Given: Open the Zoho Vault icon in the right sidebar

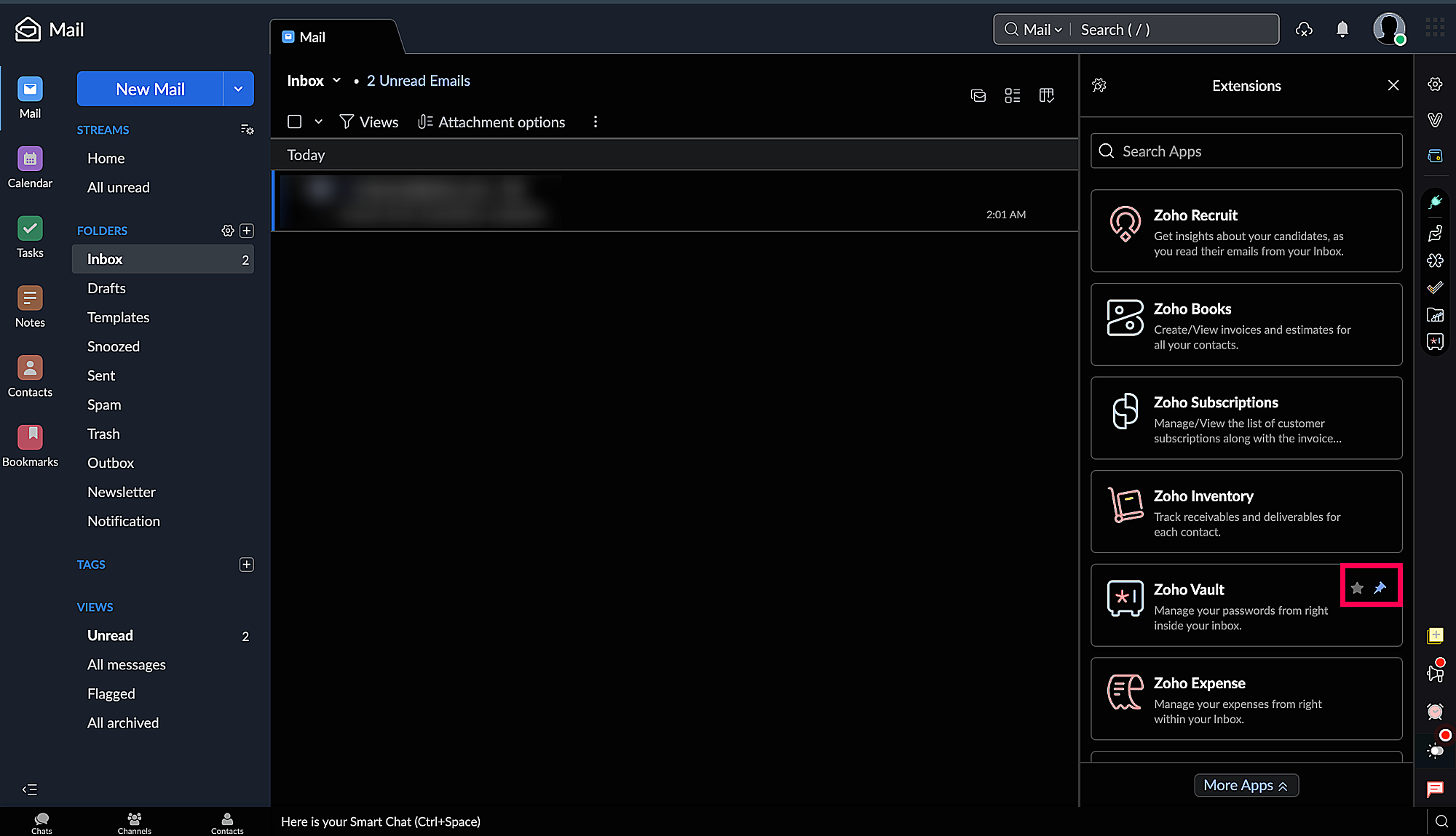Looking at the screenshot, I should click(1435, 342).
